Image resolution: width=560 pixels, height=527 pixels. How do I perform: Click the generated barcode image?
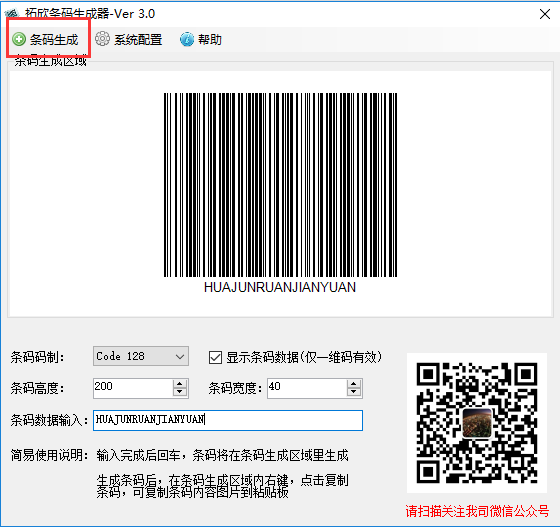[280, 185]
